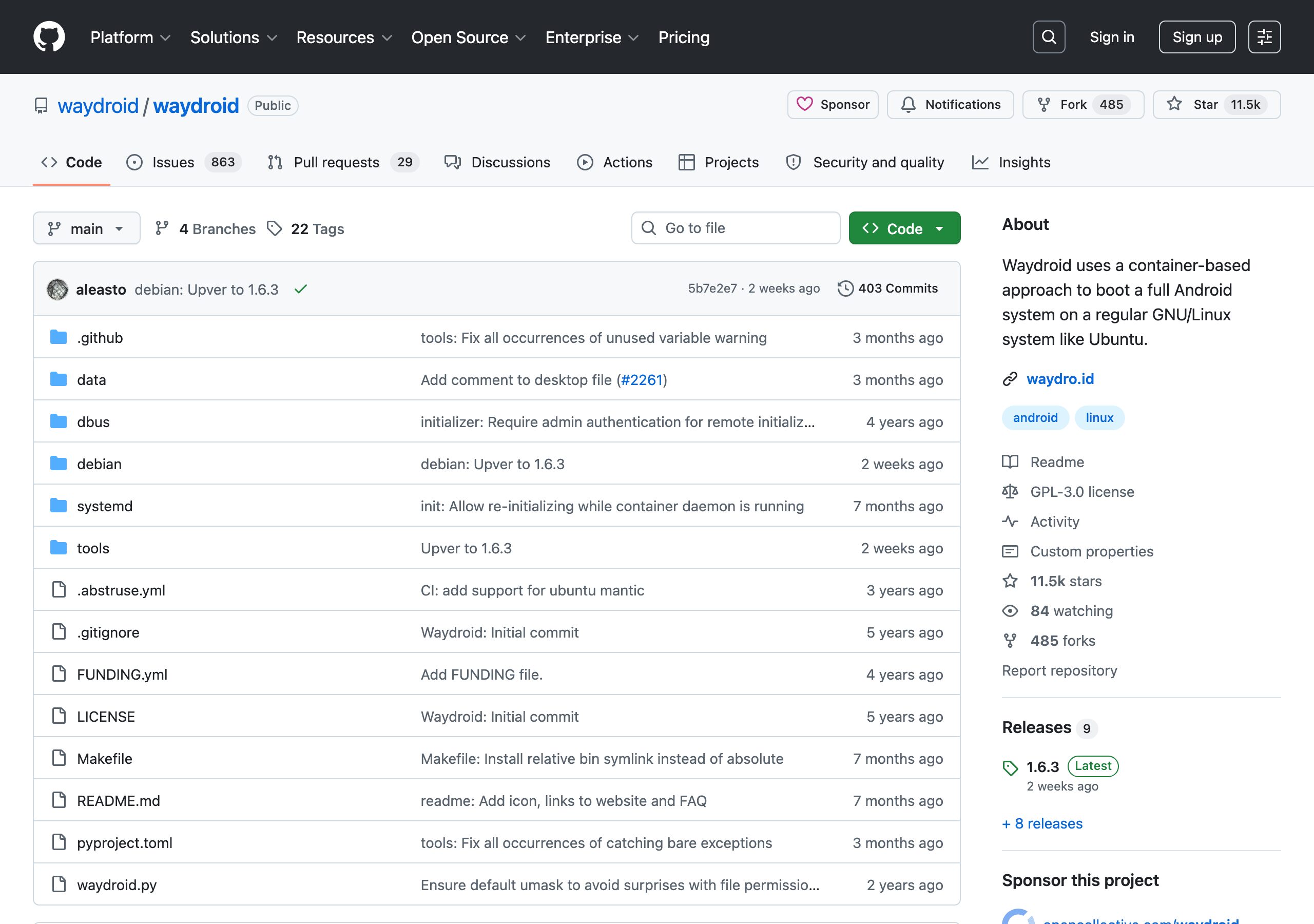
Task: Click the Star icon
Action: (x=1174, y=104)
